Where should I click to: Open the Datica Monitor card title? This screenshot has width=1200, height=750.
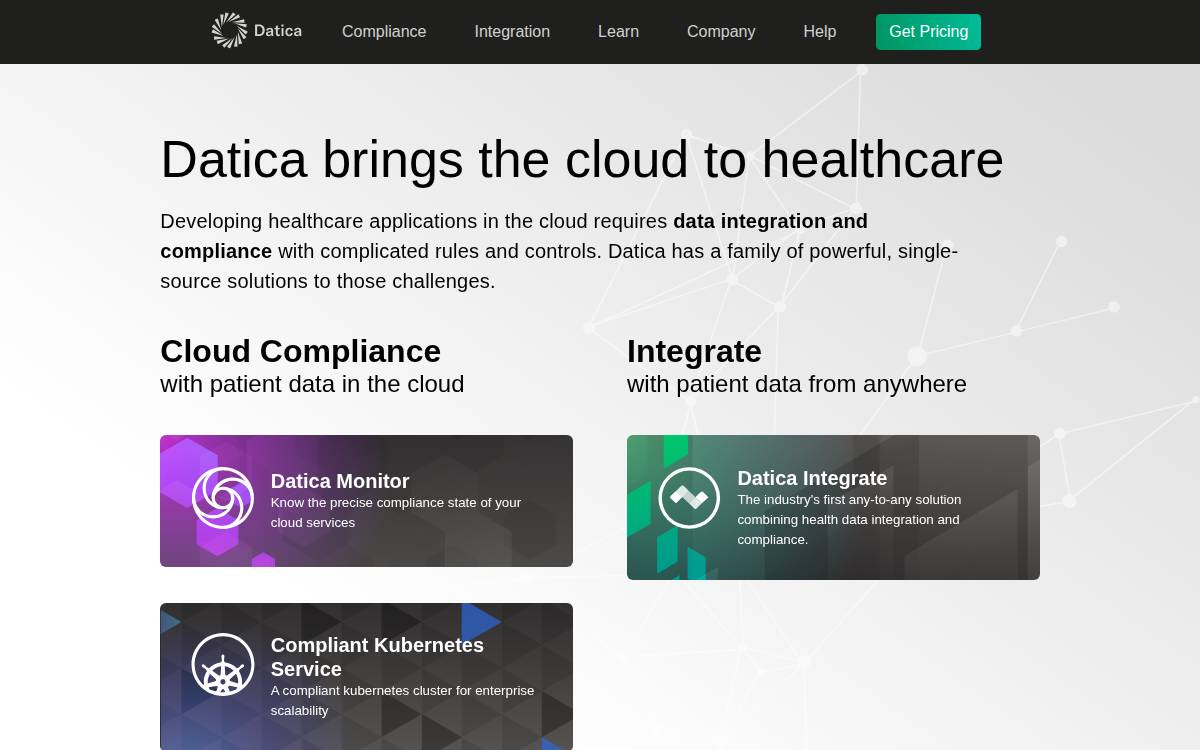coord(340,481)
